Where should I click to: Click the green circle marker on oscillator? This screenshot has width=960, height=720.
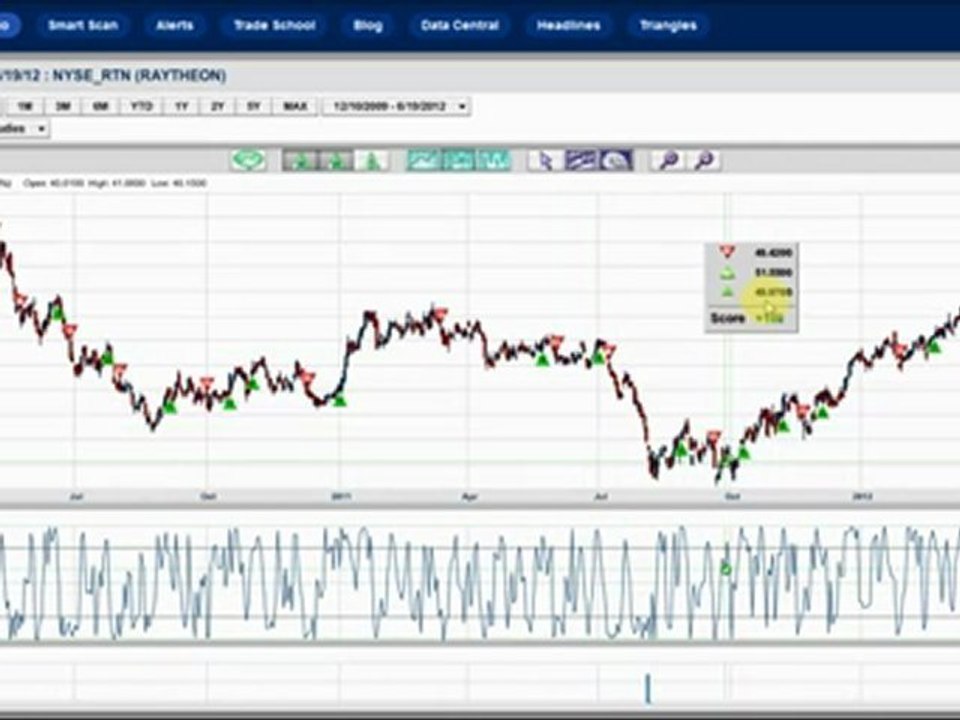click(x=726, y=569)
